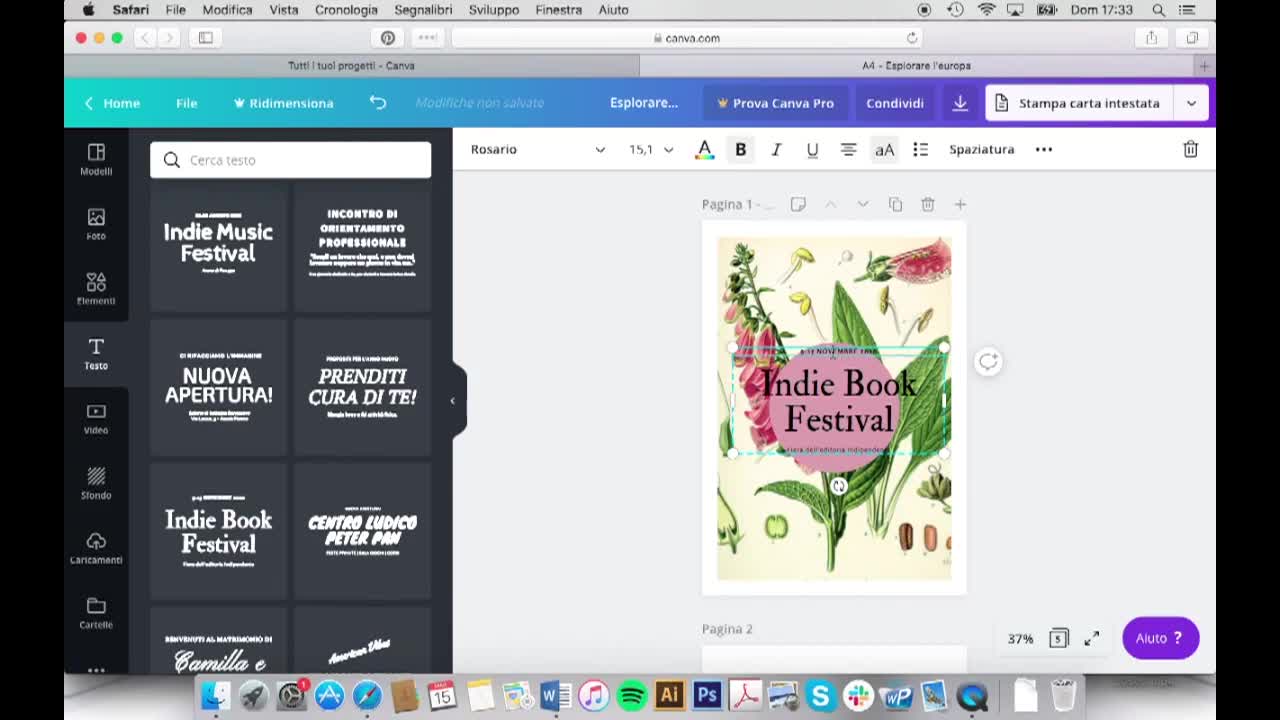Delete selected element with trash icon
Screen dimensions: 1280x720
coord(1190,149)
